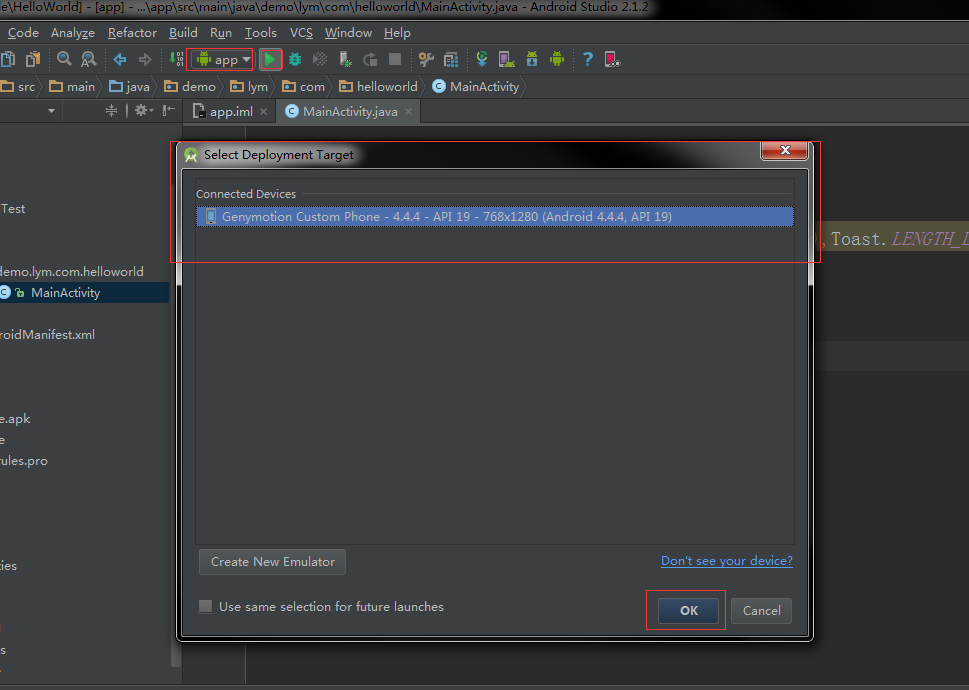Open the Run menu

pos(221,33)
